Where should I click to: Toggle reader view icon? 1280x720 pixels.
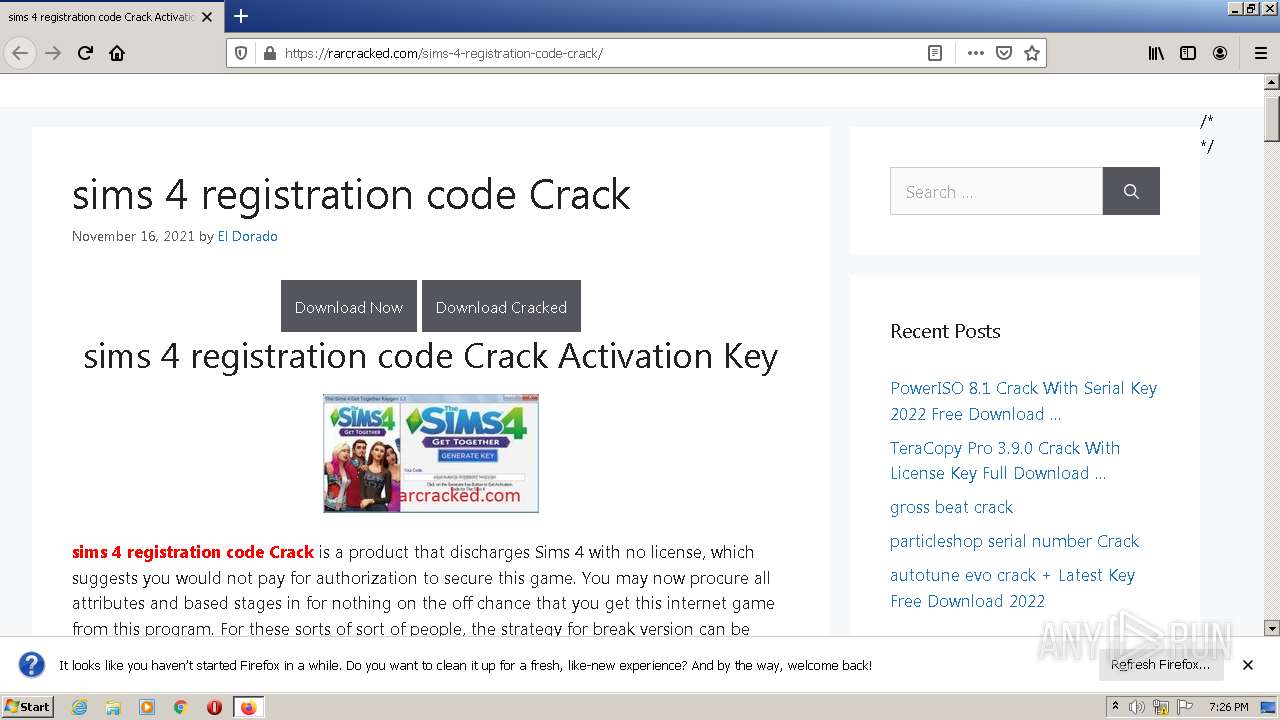coord(935,53)
